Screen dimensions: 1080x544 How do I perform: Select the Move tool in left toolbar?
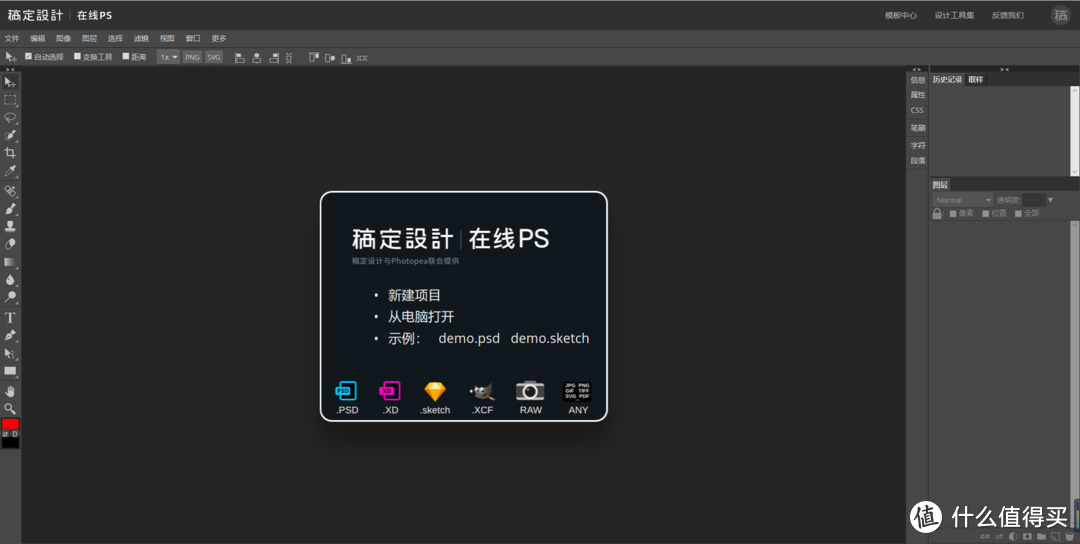(x=10, y=83)
